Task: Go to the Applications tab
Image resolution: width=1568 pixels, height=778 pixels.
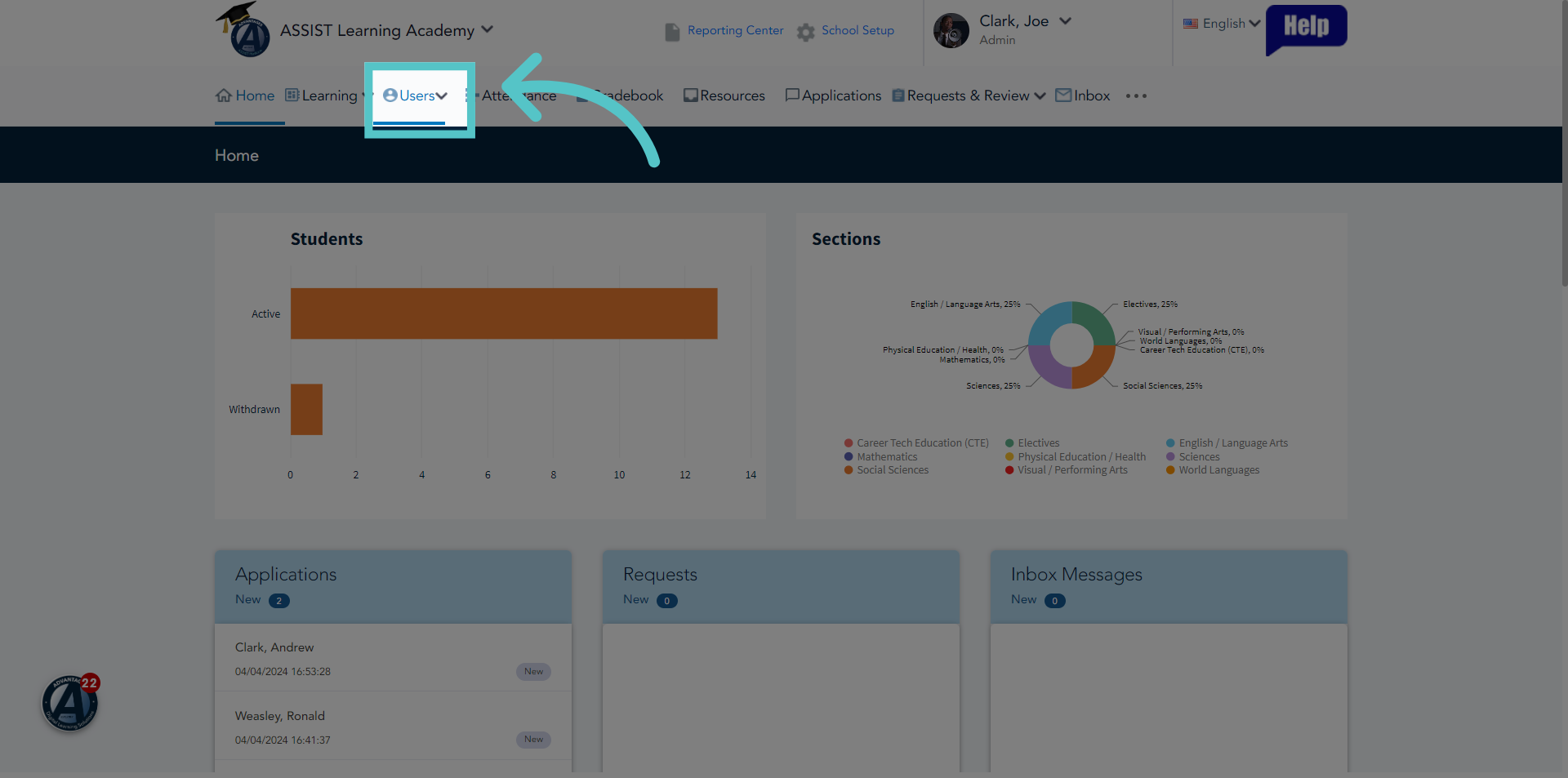Action: [x=833, y=96]
